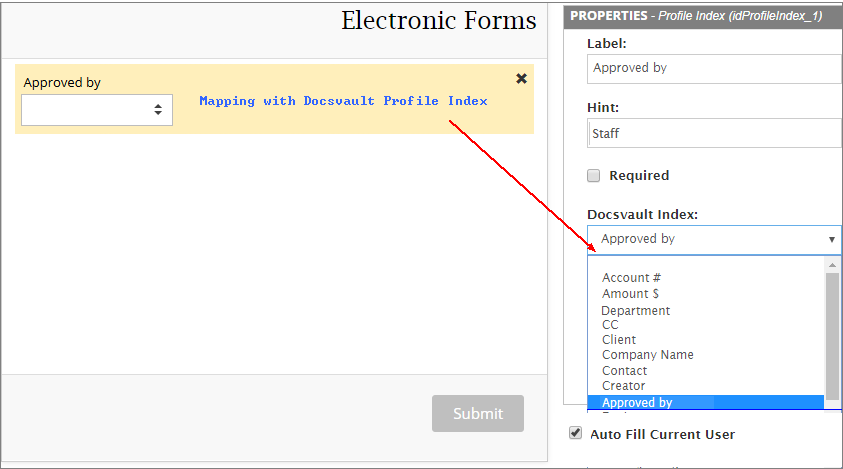Open the Docsvault Index dropdown
The image size is (843, 469).
714,239
